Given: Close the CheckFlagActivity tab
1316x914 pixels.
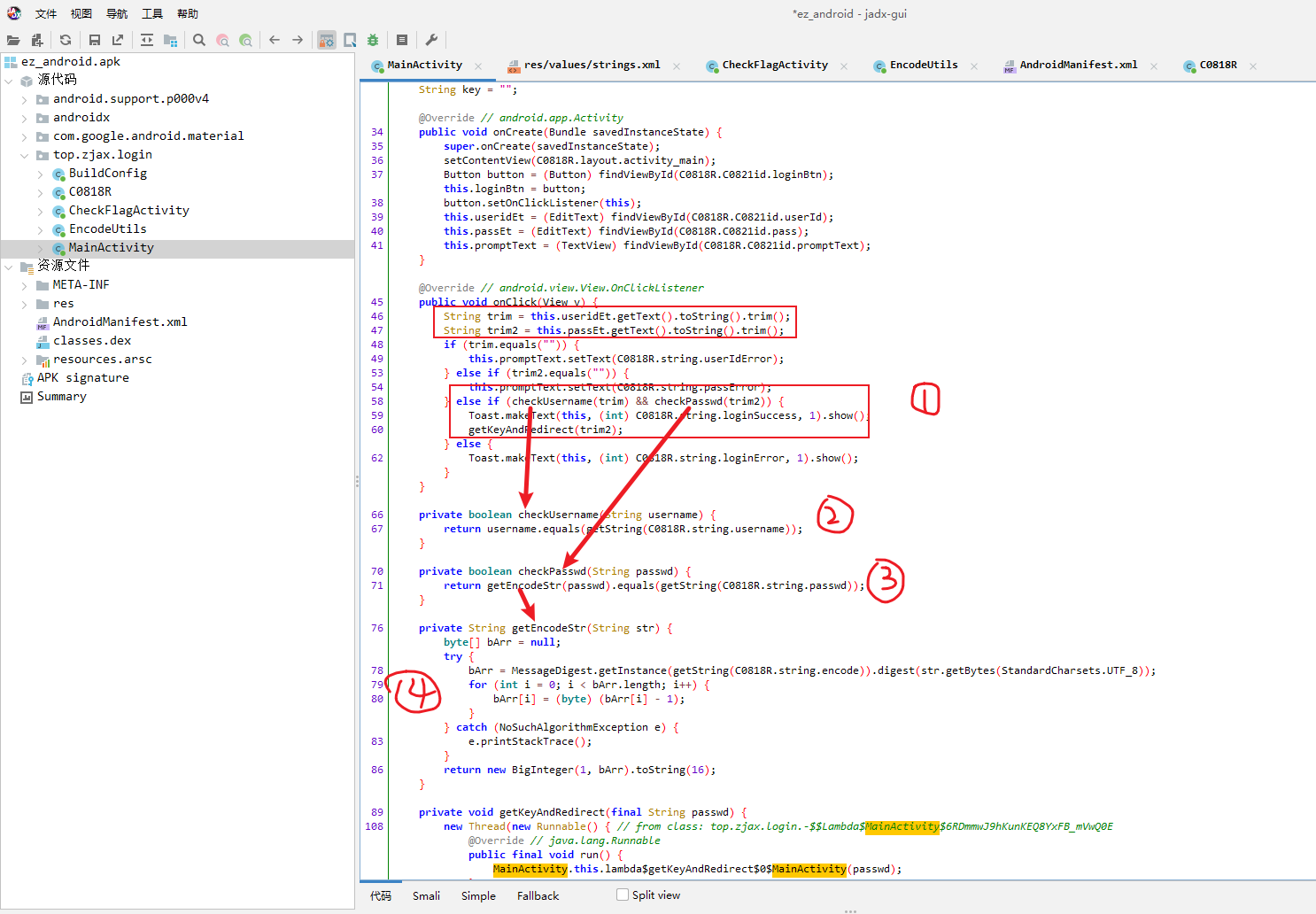Looking at the screenshot, I should (844, 66).
